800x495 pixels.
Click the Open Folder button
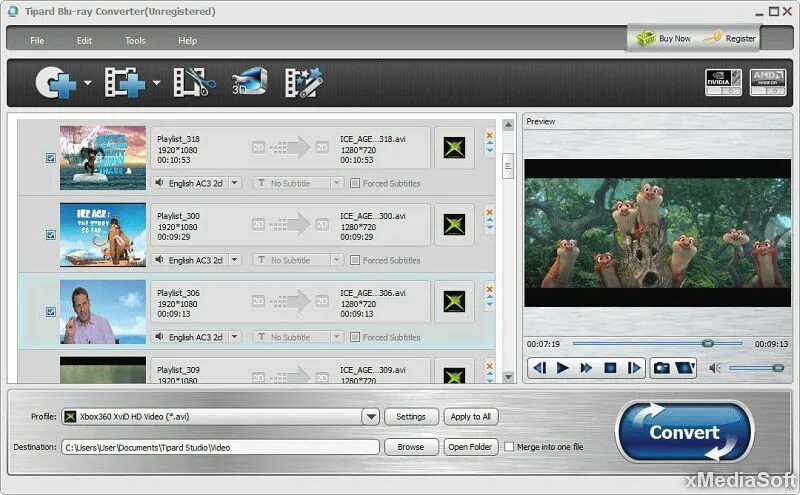(x=470, y=447)
